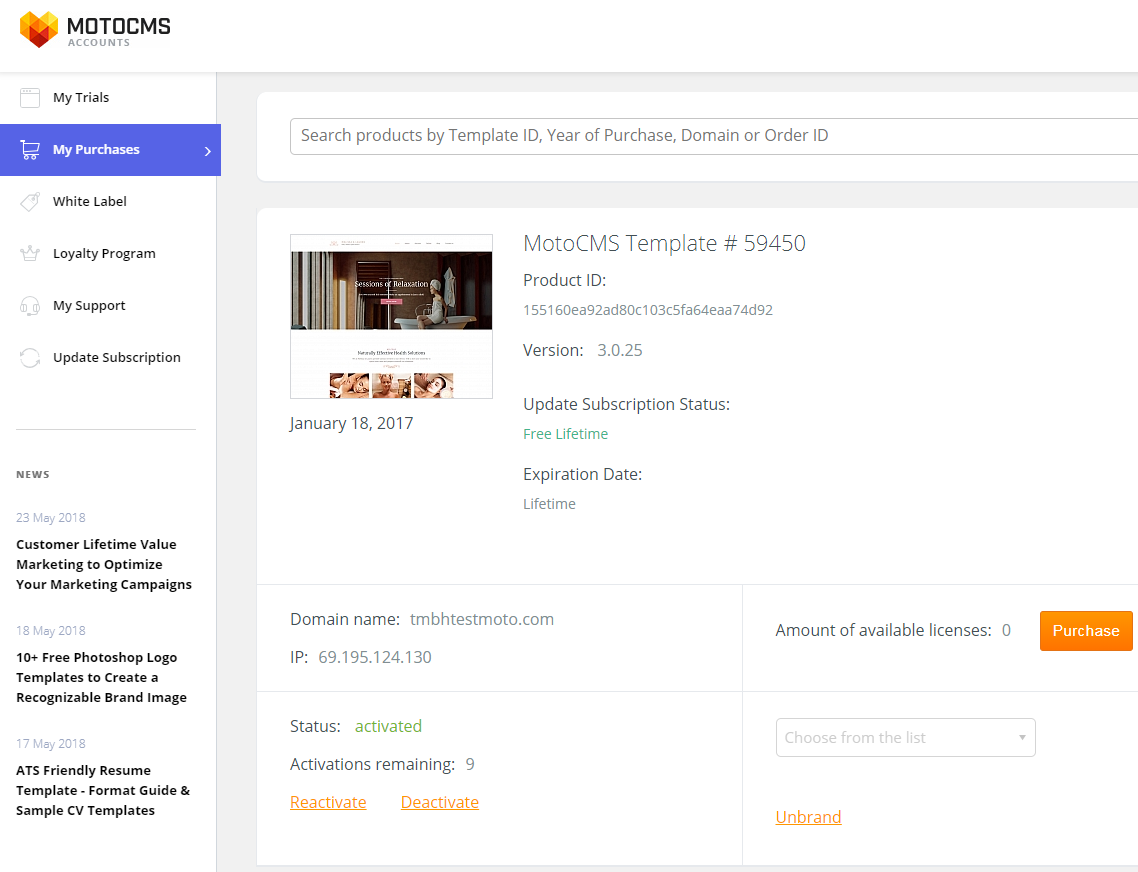Click the Activations remaining value 9
This screenshot has width=1138, height=872.
click(470, 765)
